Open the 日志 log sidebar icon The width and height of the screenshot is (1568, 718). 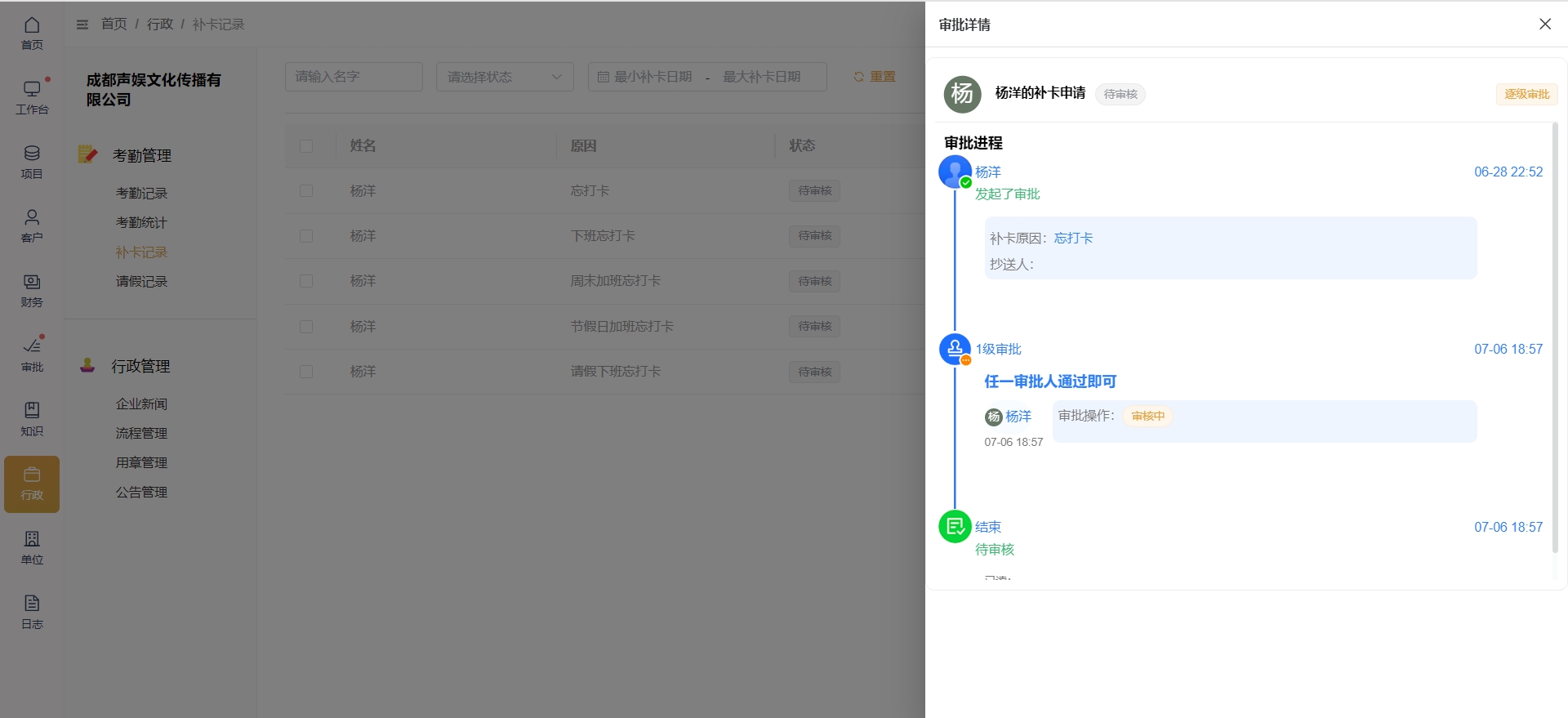tap(32, 612)
